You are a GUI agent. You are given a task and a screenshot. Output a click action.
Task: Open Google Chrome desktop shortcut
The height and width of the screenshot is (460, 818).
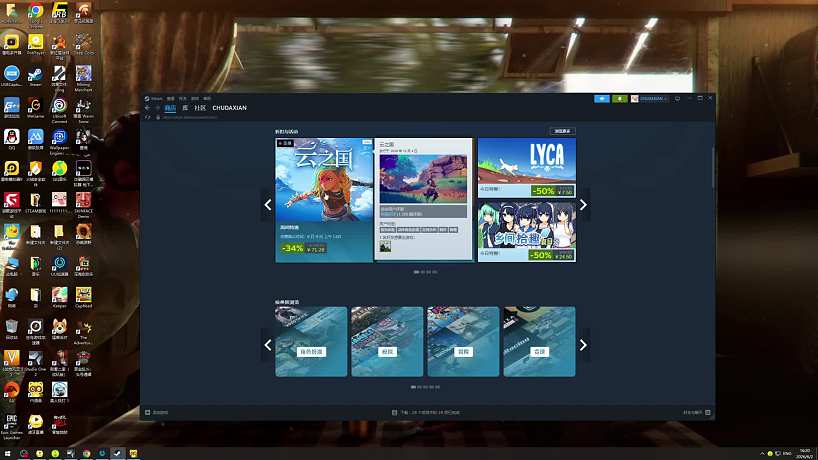click(35, 13)
